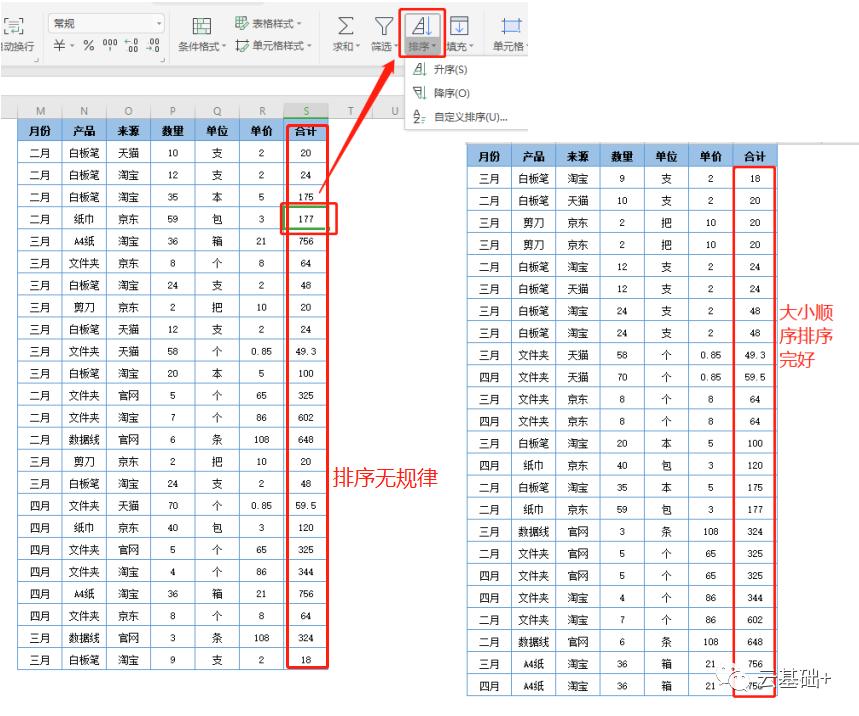
Task: Click the increase decimal icon
Action: click(x=132, y=46)
